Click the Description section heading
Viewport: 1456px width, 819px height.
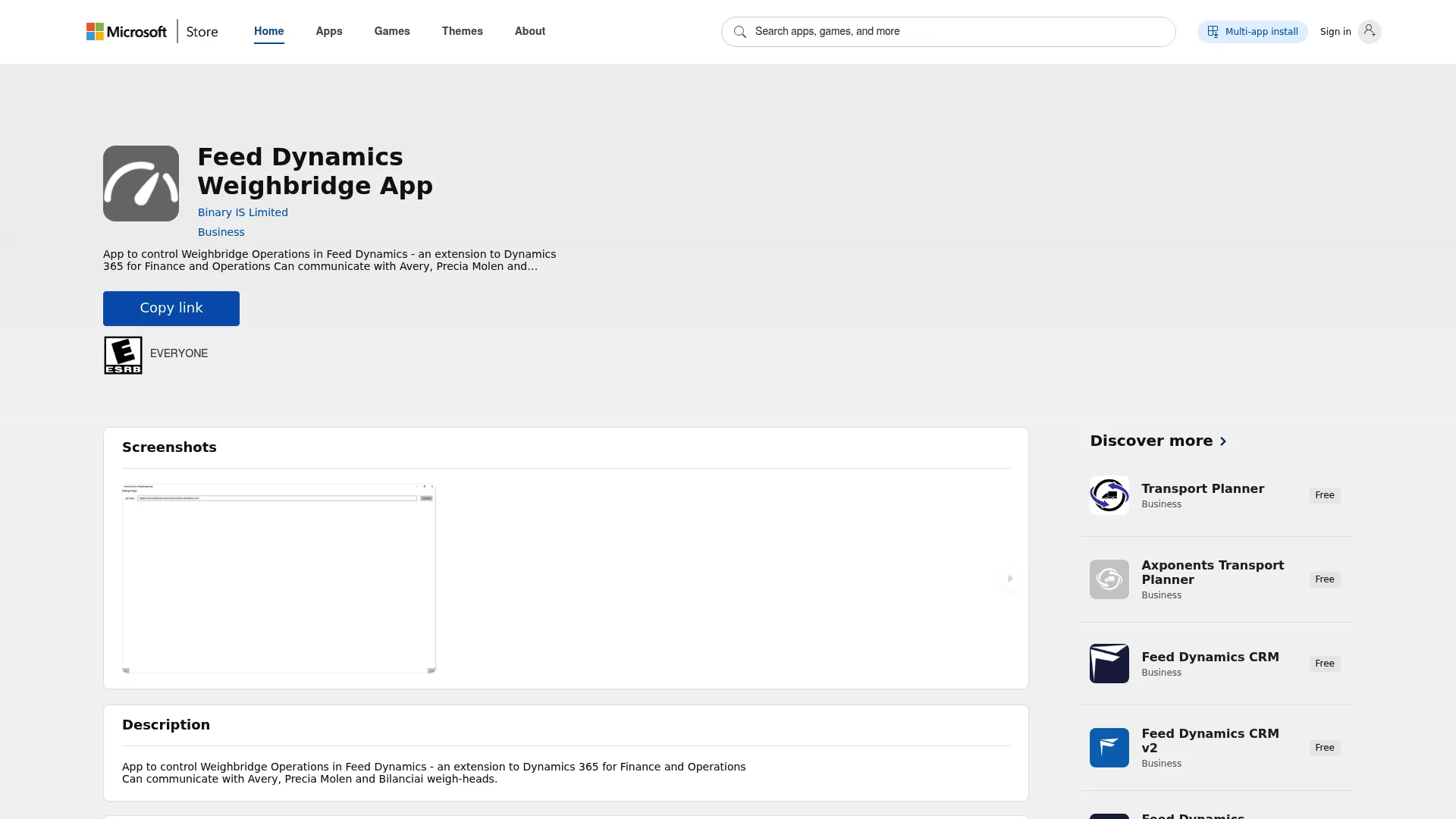click(x=166, y=725)
